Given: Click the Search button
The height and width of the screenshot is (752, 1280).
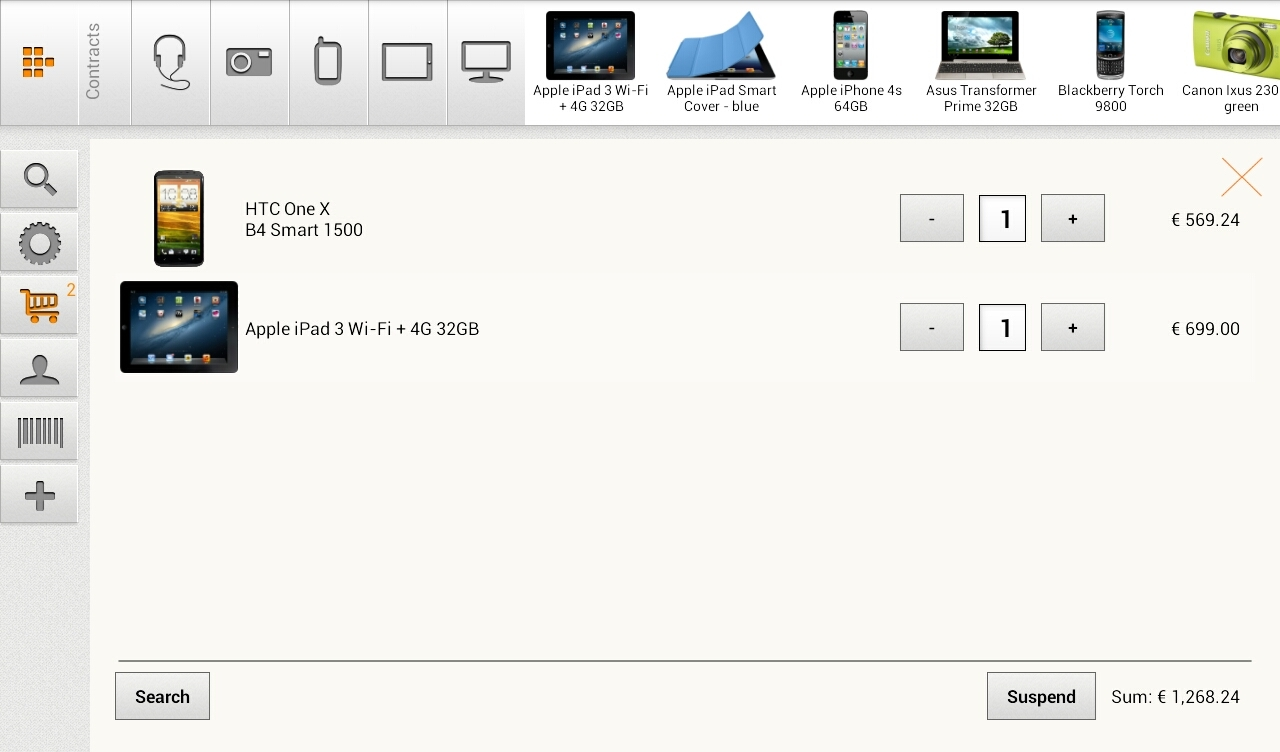Looking at the screenshot, I should (162, 696).
